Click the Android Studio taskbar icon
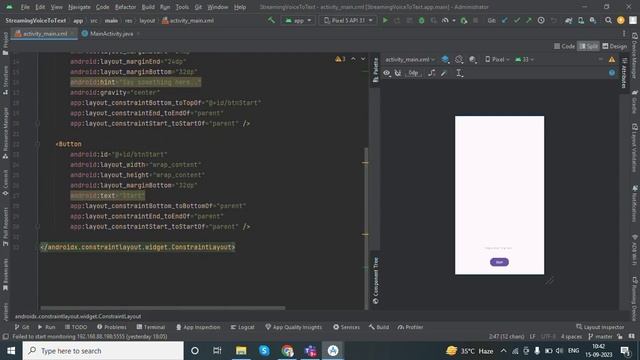 333,351
